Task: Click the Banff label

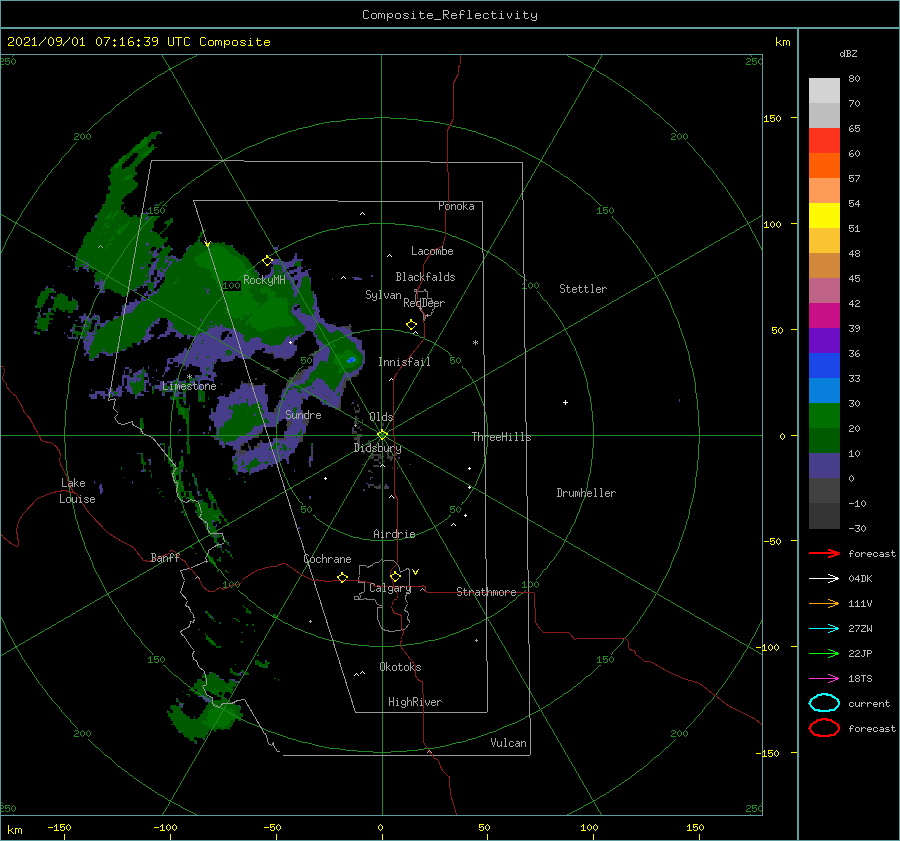Action: [165, 557]
